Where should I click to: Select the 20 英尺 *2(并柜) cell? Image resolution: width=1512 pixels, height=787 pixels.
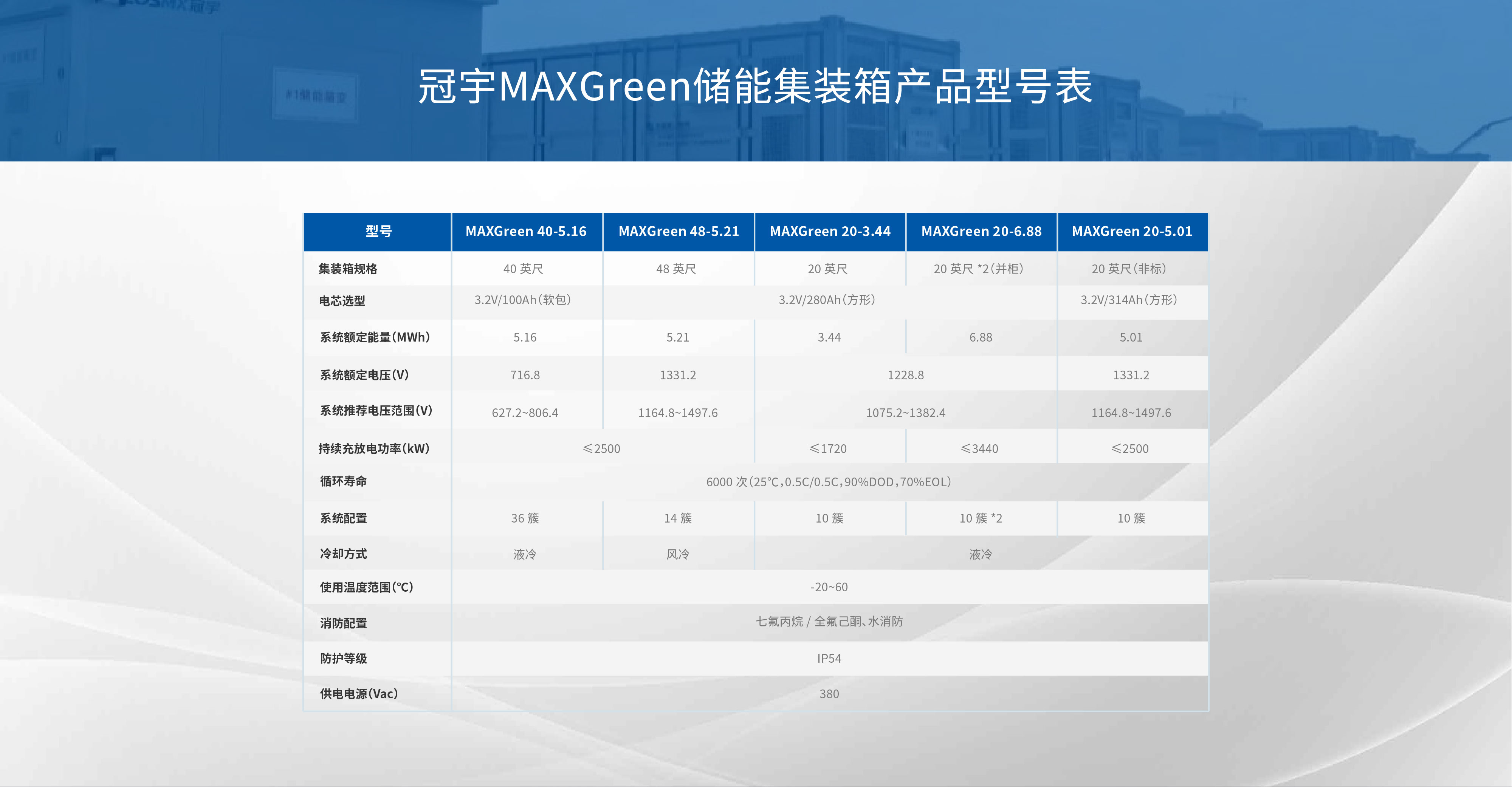(x=979, y=269)
